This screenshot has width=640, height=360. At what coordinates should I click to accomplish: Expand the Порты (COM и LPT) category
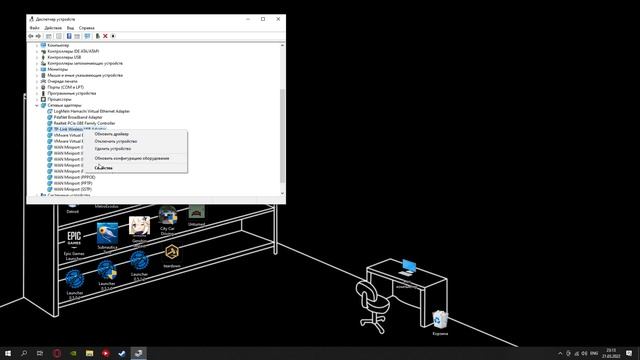(x=37, y=87)
